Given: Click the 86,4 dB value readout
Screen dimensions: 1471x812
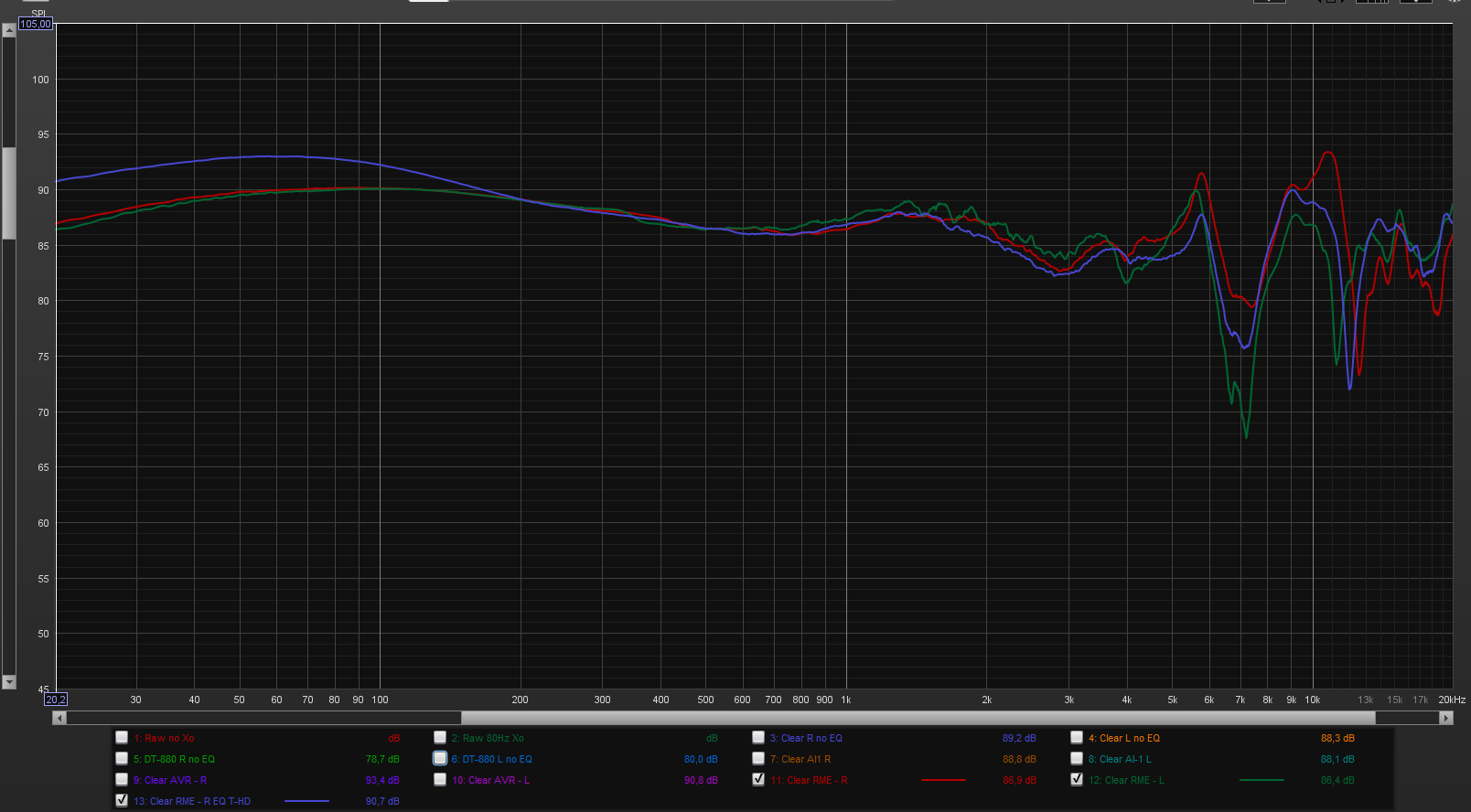Looking at the screenshot, I should pyautogui.click(x=1337, y=780).
